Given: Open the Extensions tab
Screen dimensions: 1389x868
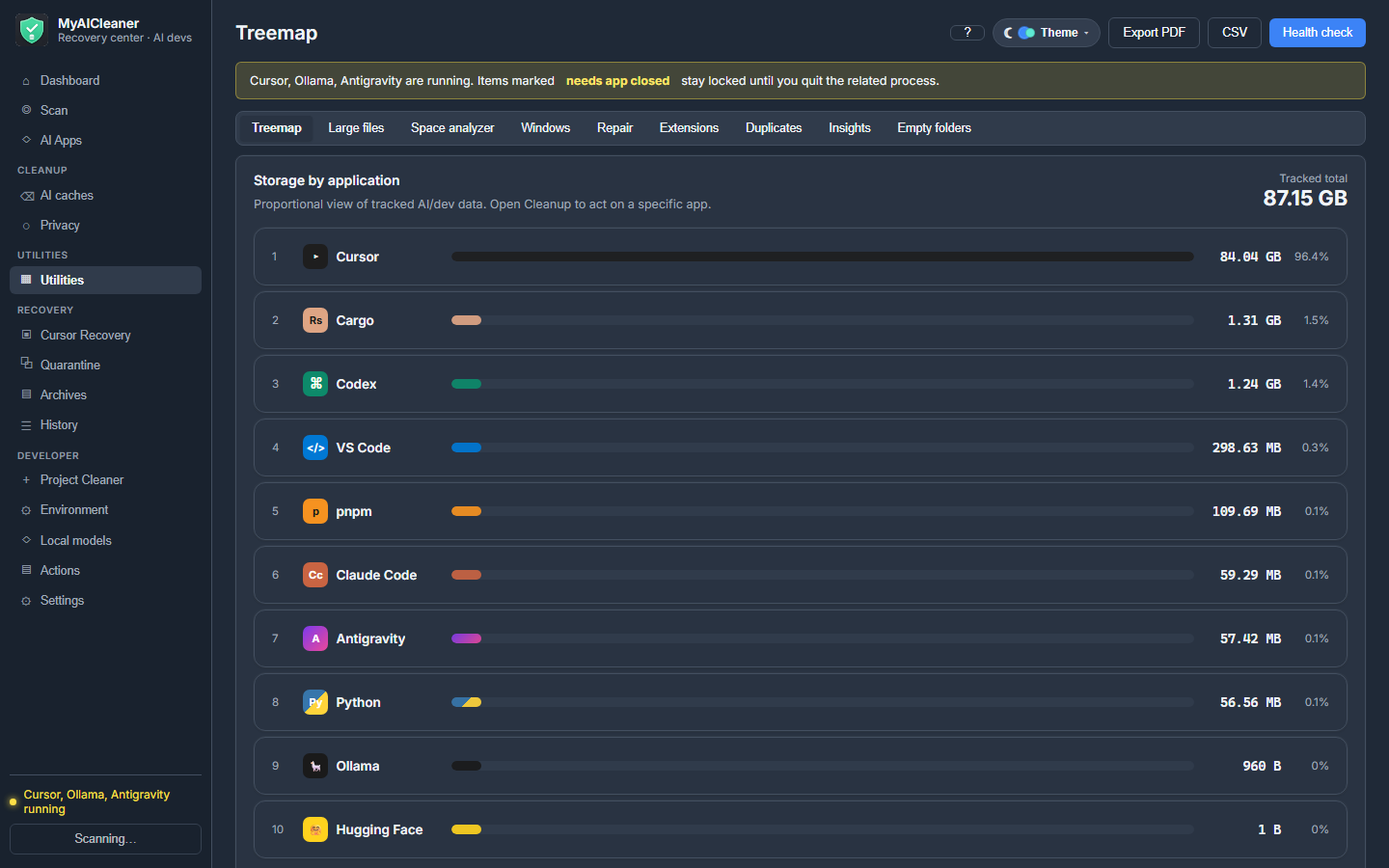Looking at the screenshot, I should point(689,128).
